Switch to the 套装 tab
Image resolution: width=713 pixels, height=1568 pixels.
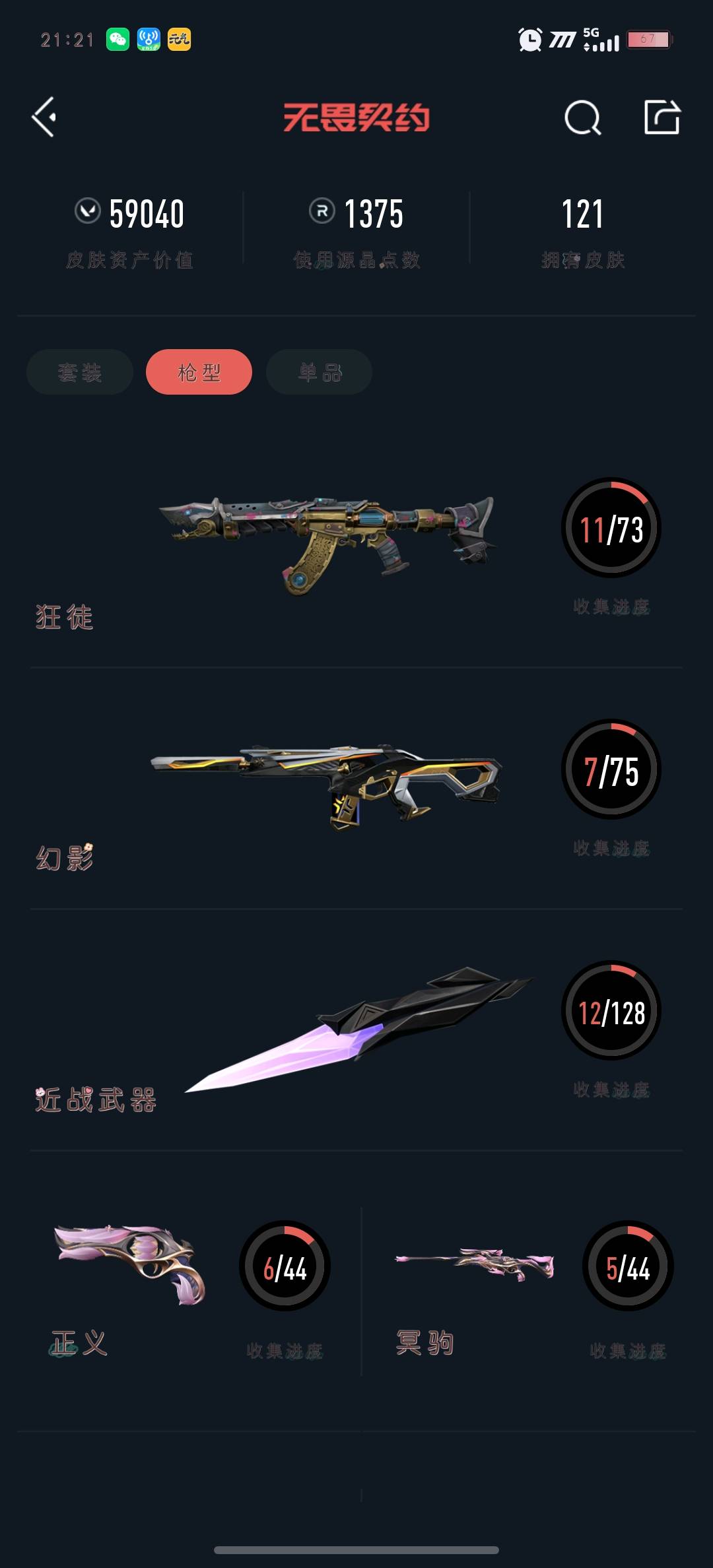[x=80, y=372]
